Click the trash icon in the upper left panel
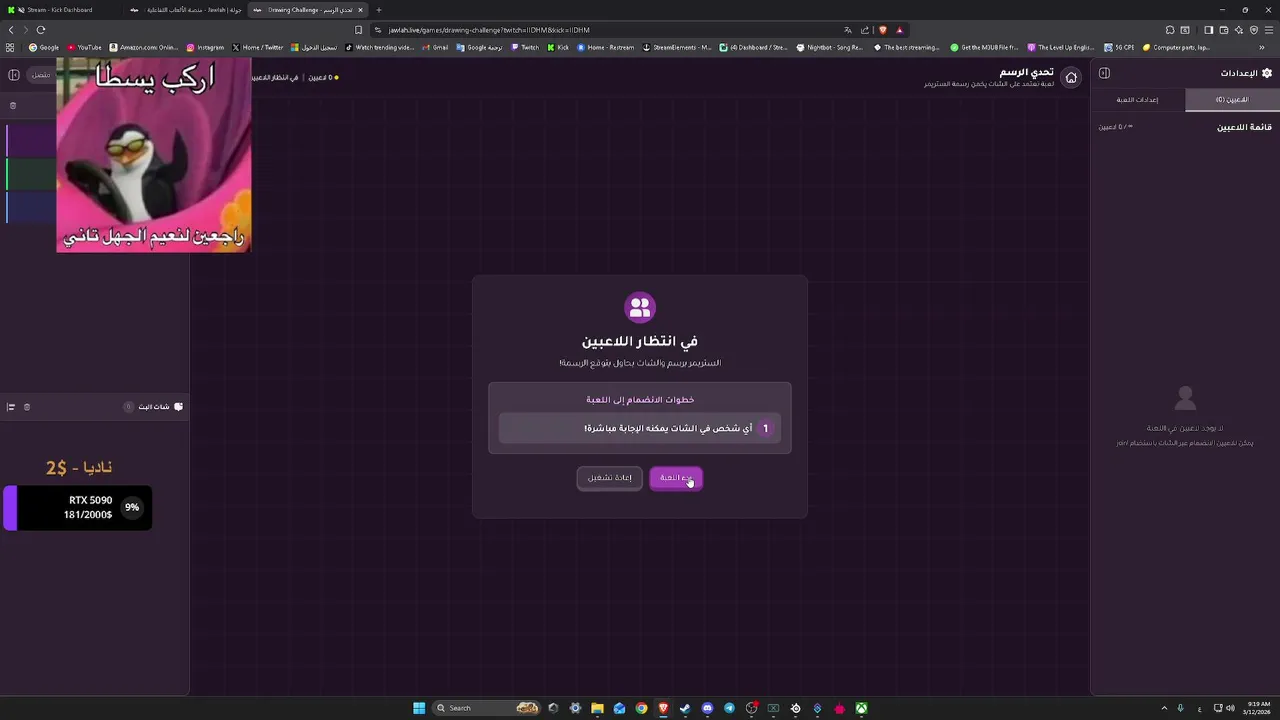 (13, 105)
